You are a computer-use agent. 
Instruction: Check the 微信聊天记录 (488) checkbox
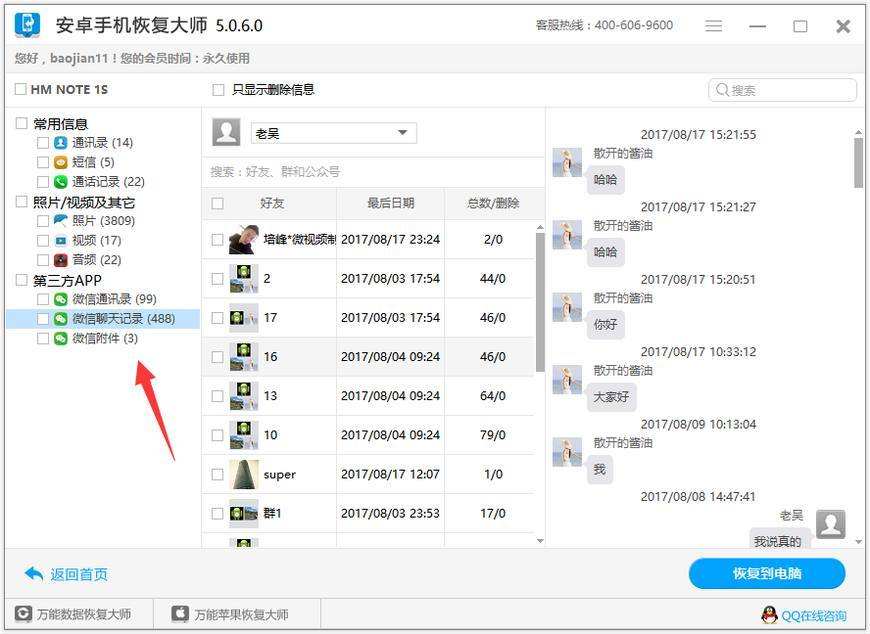43,318
